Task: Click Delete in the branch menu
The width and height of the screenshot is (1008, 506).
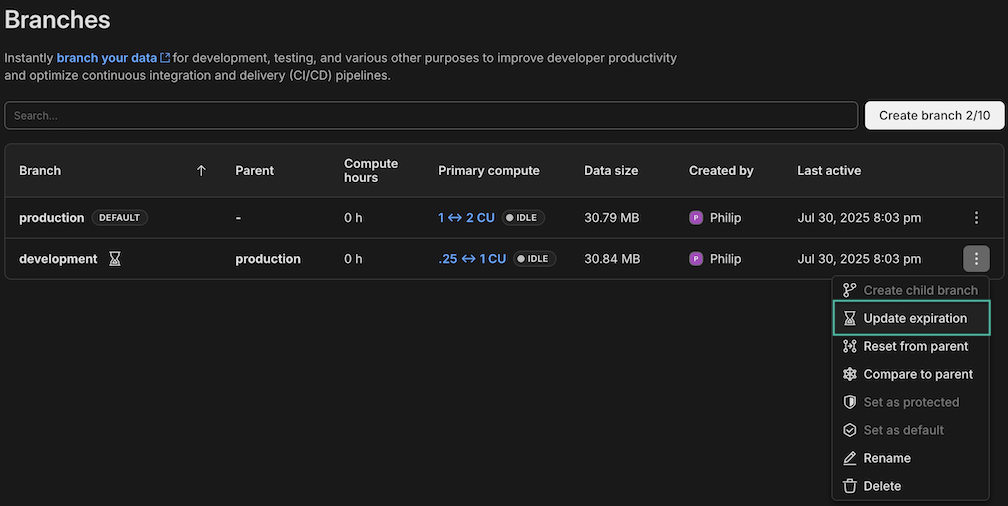Action: 882,486
